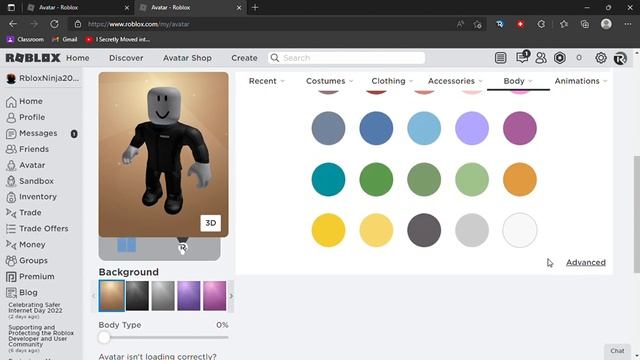This screenshot has width=640, height=360.
Task: Show next backgrounds with right chevron
Action: click(x=231, y=296)
